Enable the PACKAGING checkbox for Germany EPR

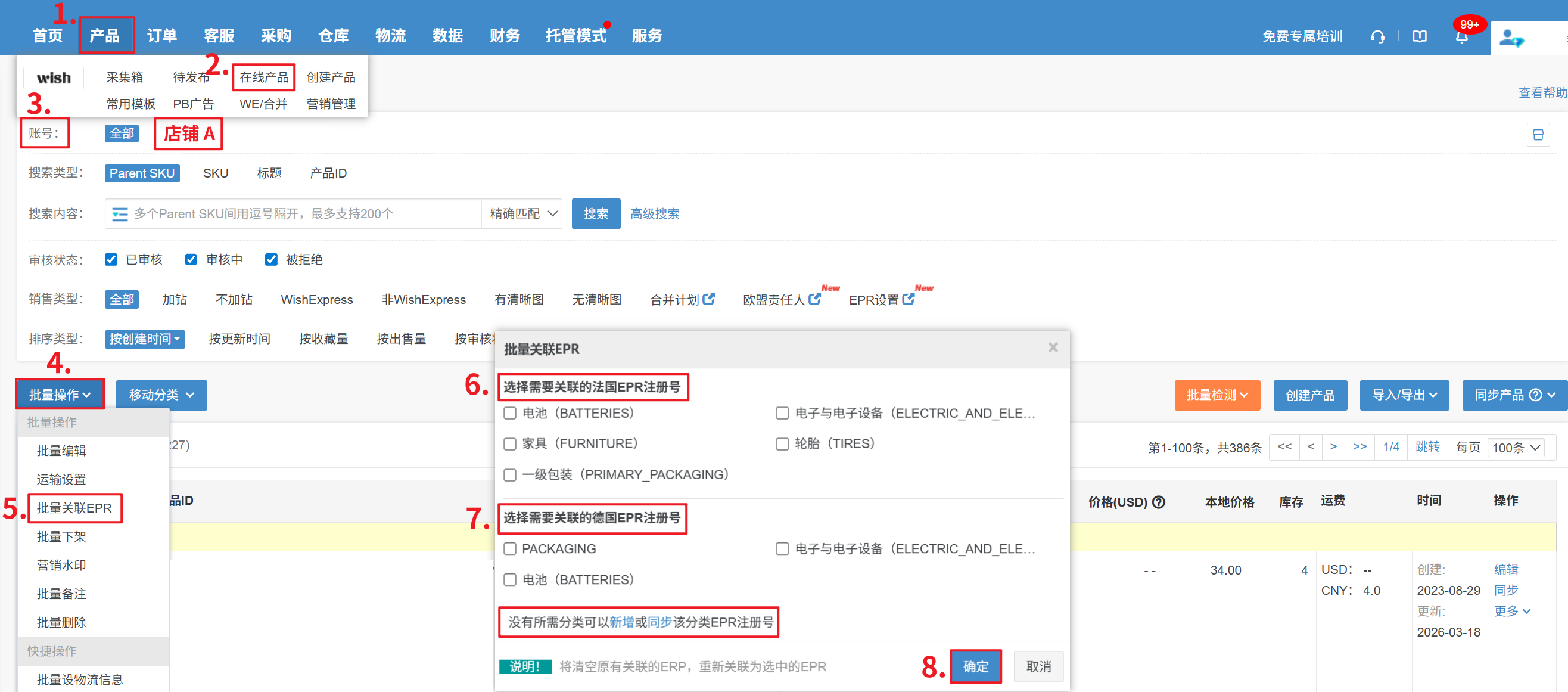tap(510, 549)
